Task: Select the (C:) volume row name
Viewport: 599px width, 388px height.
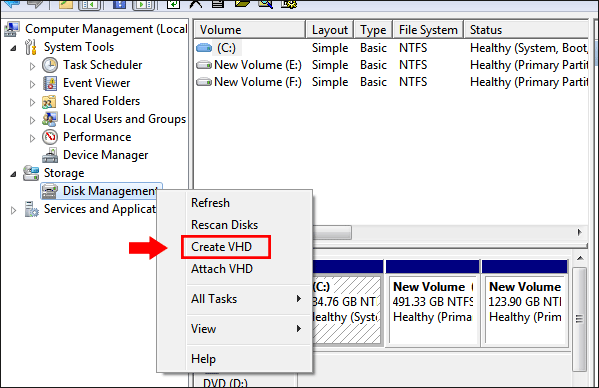Action: (227, 48)
